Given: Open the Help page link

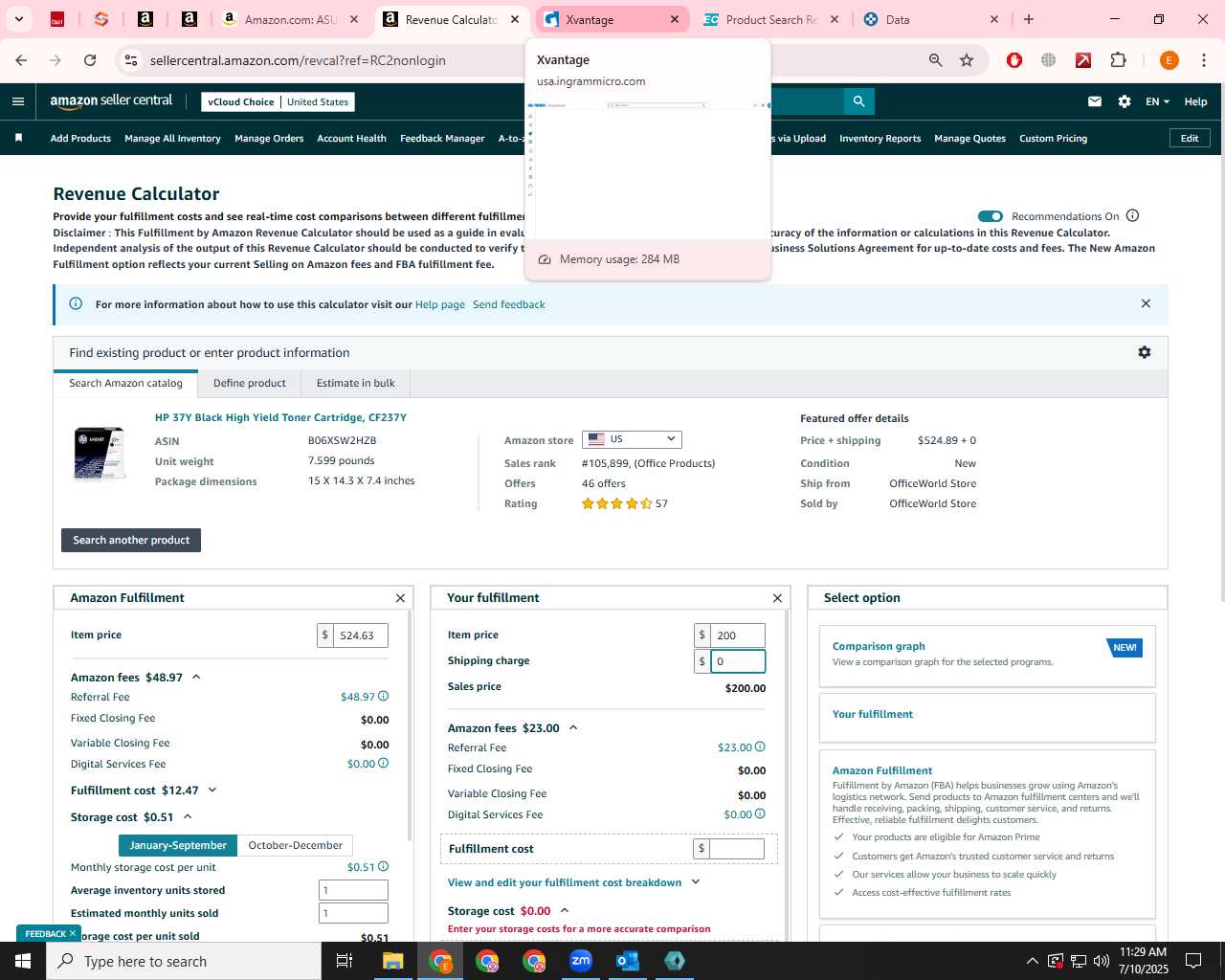Looking at the screenshot, I should pyautogui.click(x=440, y=304).
